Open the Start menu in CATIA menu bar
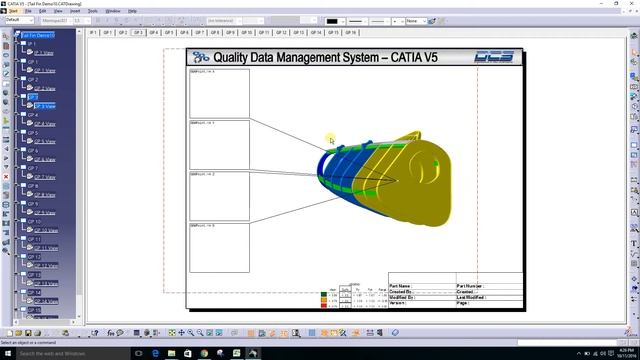This screenshot has width=640, height=360. point(13,11)
